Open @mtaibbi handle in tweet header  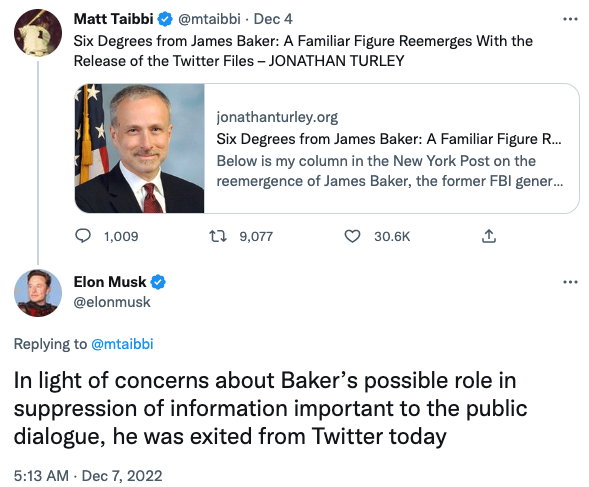(x=209, y=19)
